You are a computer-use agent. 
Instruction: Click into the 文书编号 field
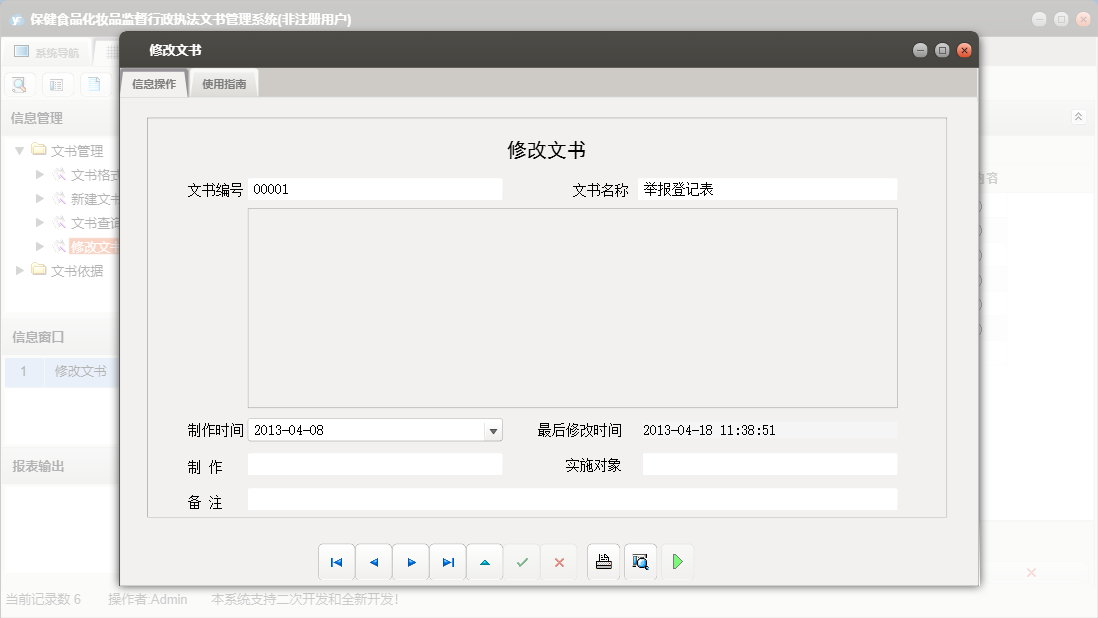click(x=375, y=189)
